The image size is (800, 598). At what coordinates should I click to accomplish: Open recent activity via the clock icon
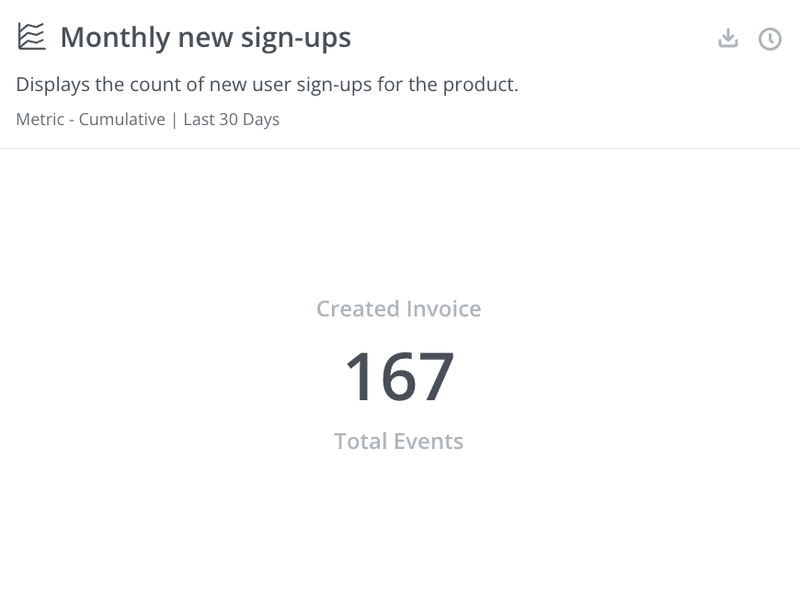tap(767, 37)
